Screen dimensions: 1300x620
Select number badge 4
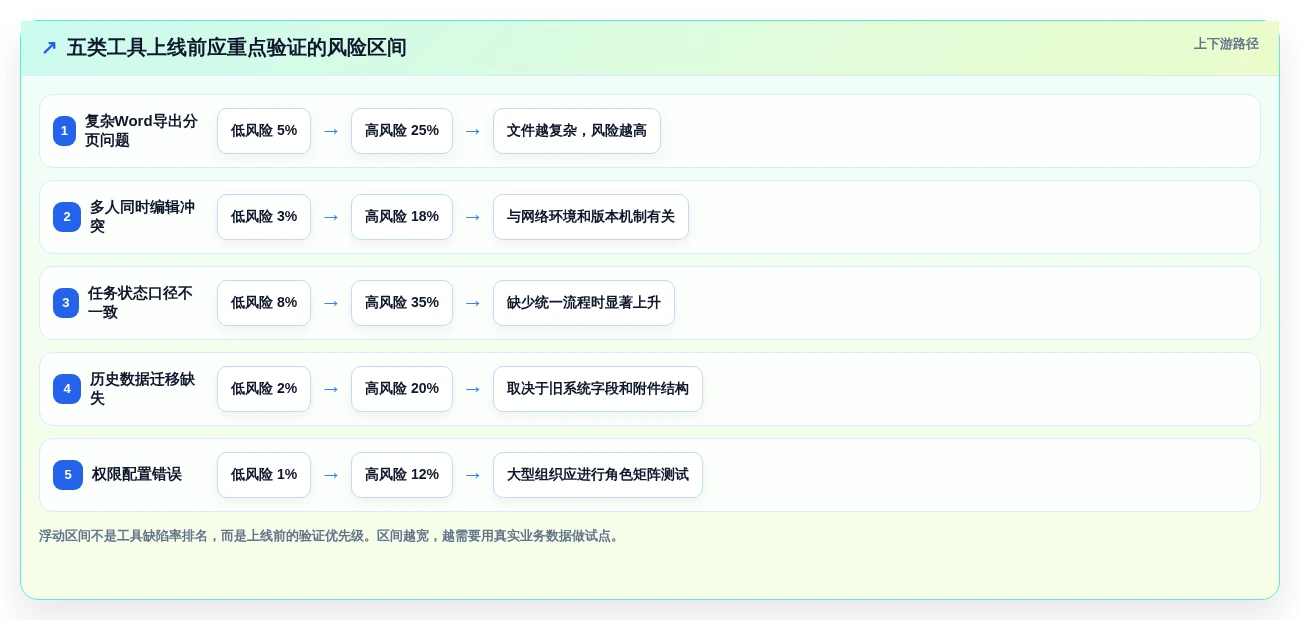67,389
